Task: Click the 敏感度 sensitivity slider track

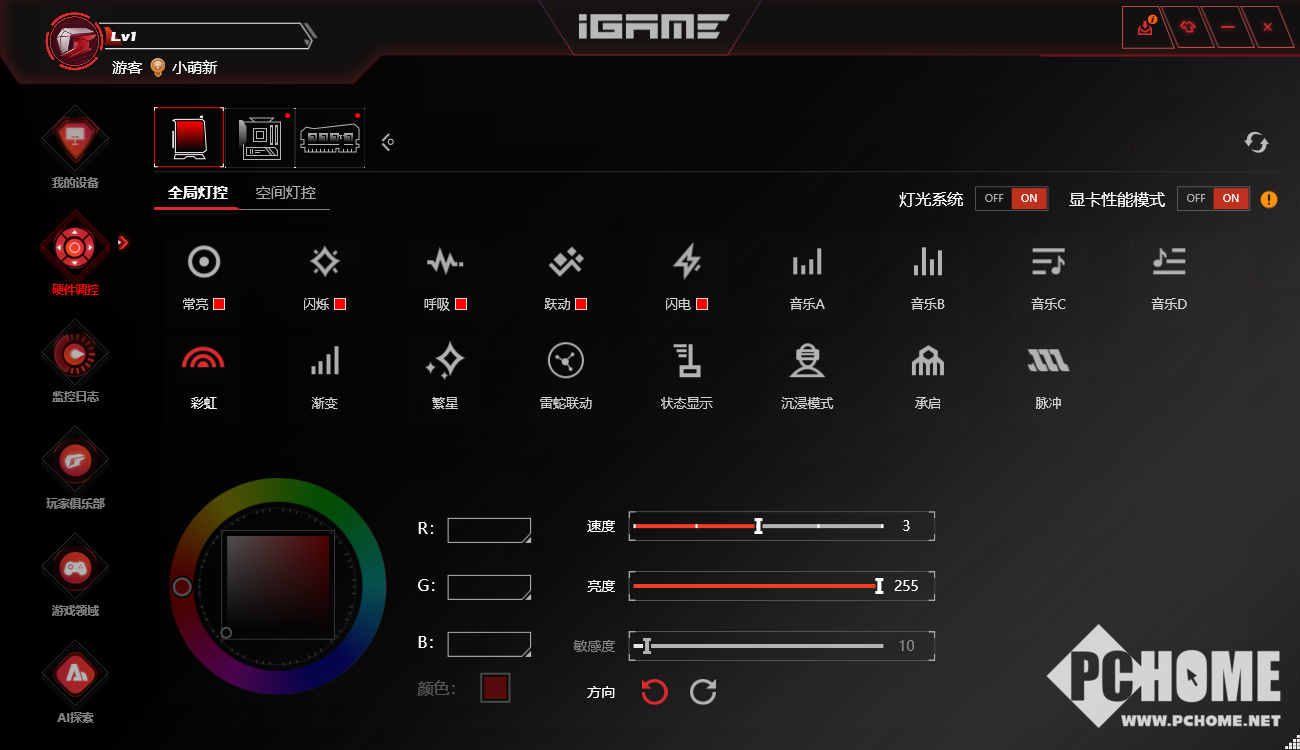Action: tap(759, 646)
